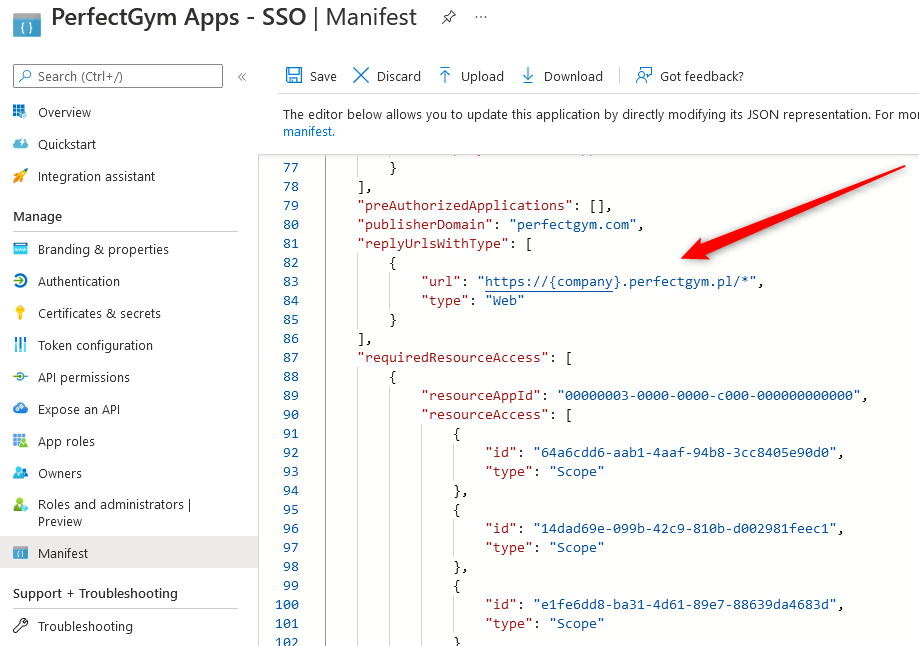The height and width of the screenshot is (646, 919).
Task: Click the Discard X icon
Action: [x=361, y=76]
